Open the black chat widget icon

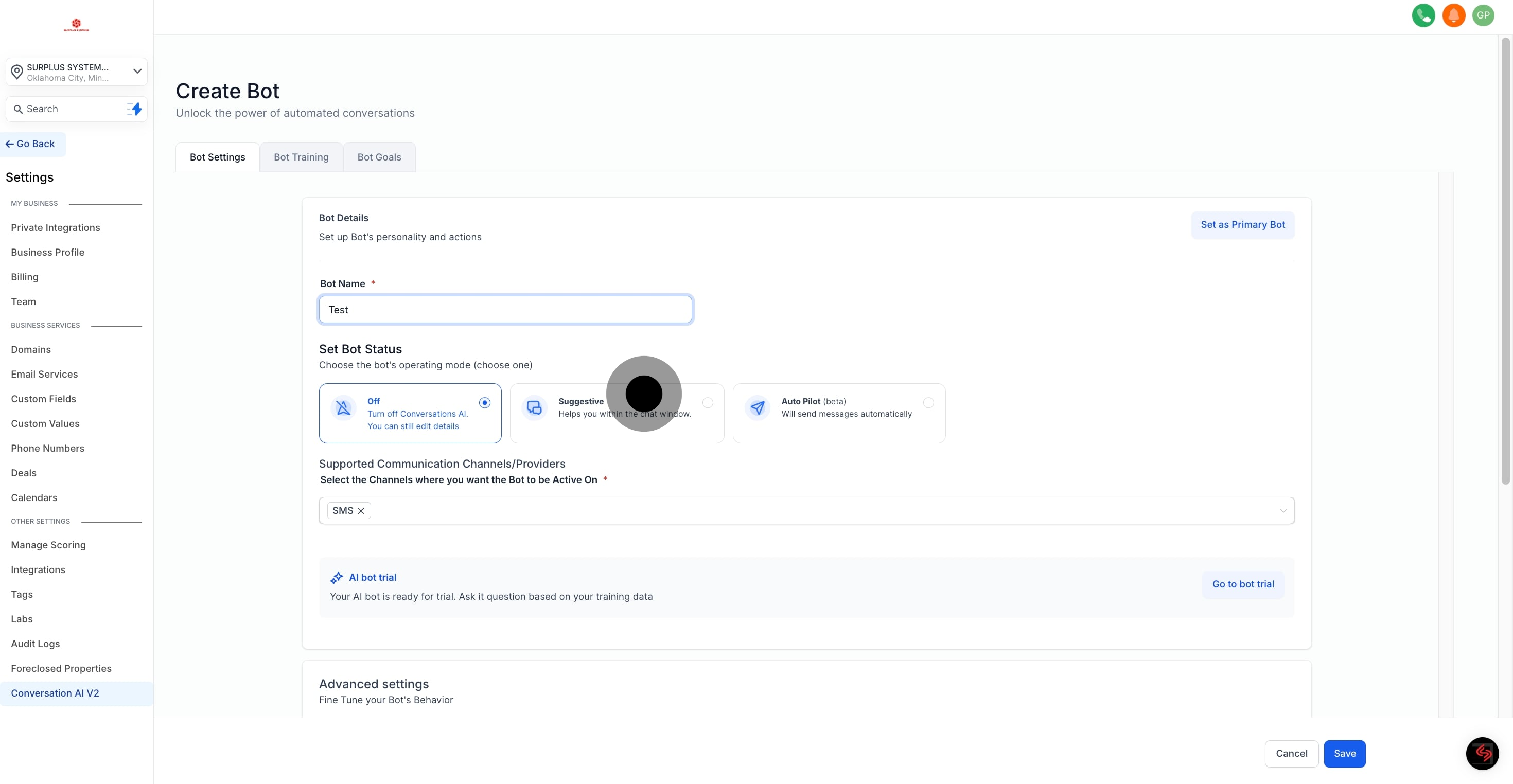pos(1482,754)
